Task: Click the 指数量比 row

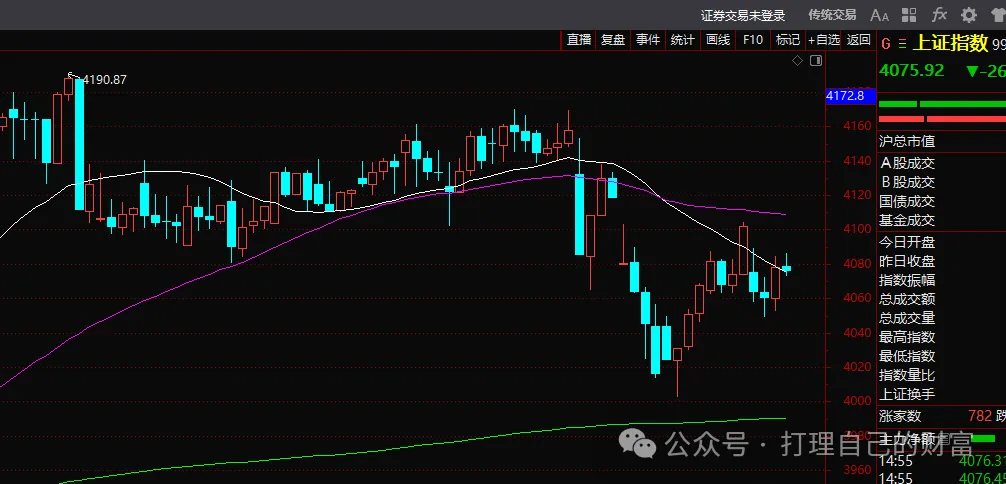Action: point(941,375)
